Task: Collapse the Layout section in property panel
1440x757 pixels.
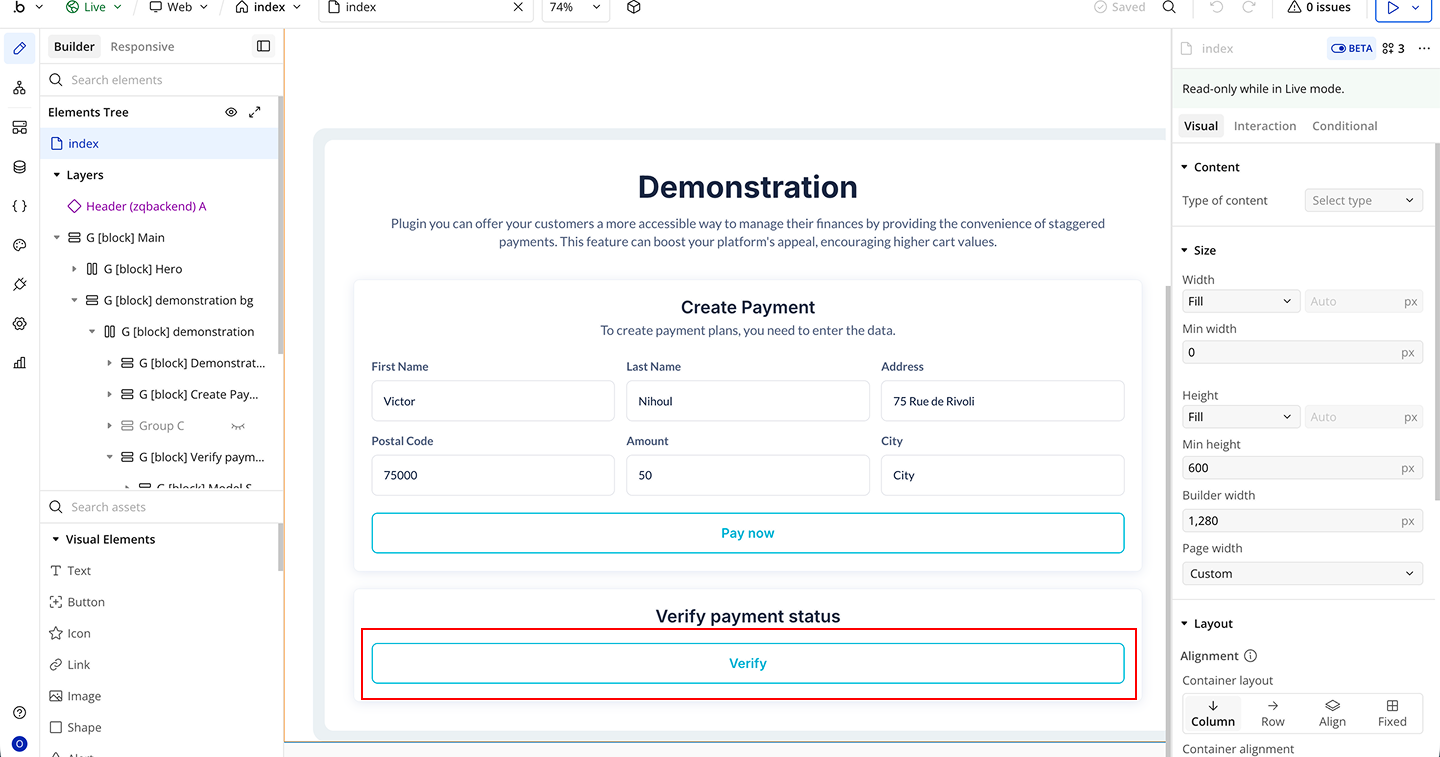Action: pyautogui.click(x=1185, y=624)
